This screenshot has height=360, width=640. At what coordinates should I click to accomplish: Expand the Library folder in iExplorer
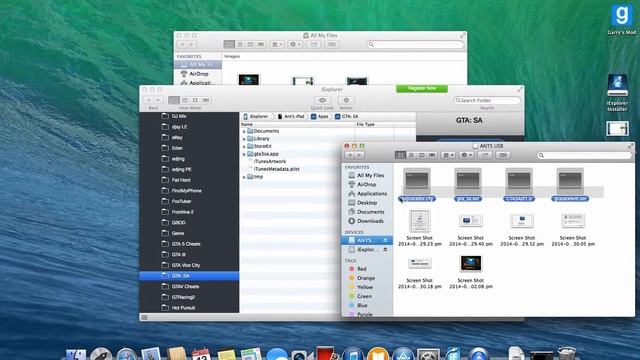pyautogui.click(x=244, y=139)
